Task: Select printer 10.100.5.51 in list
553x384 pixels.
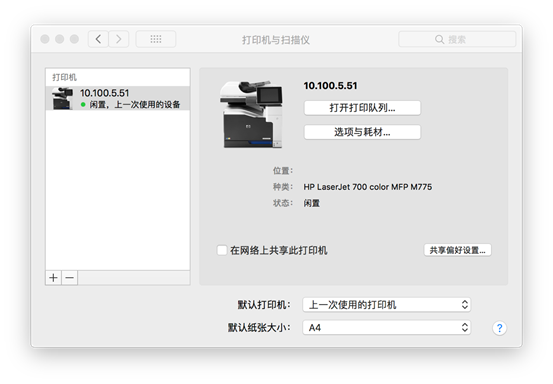Action: 118,98
